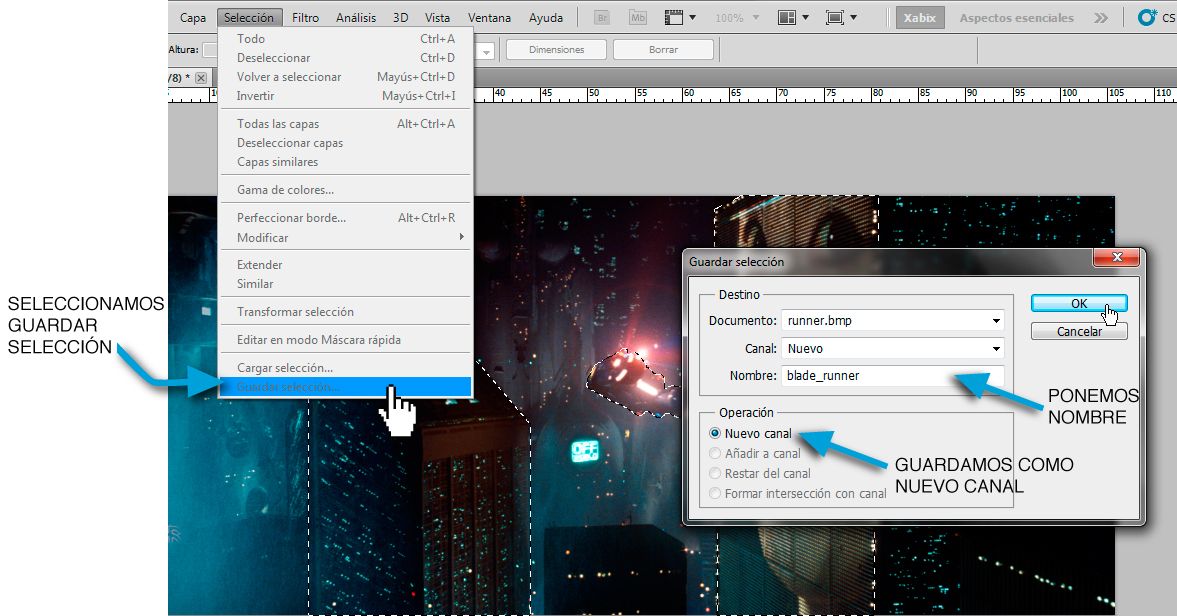The height and width of the screenshot is (616, 1177).
Task: Open the Ventana menu
Action: (x=489, y=17)
